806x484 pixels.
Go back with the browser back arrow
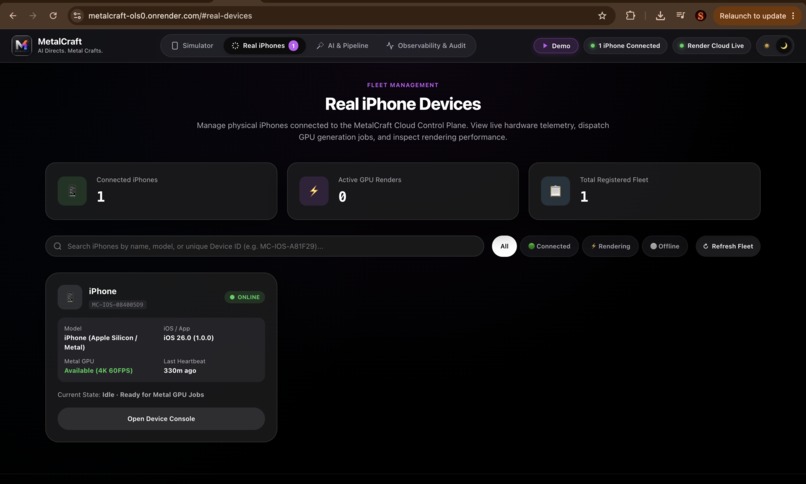13,16
